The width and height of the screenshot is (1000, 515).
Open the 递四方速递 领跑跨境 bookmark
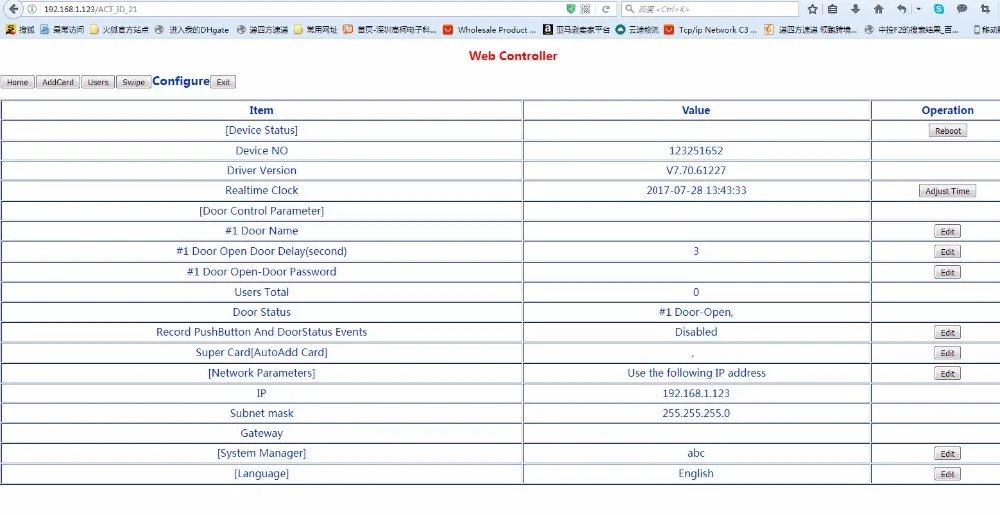(811, 30)
